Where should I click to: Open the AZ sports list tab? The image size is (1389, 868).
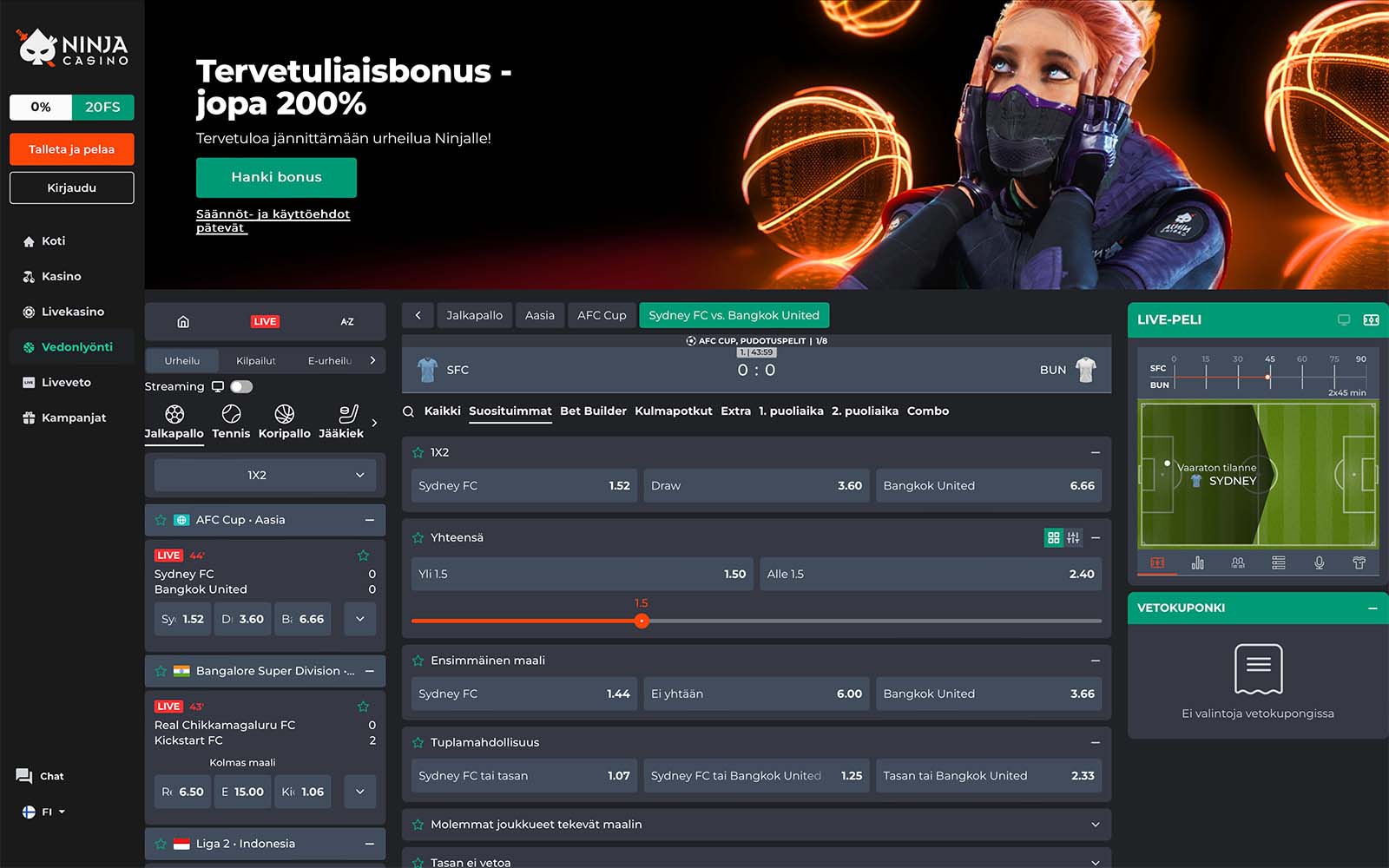(347, 322)
